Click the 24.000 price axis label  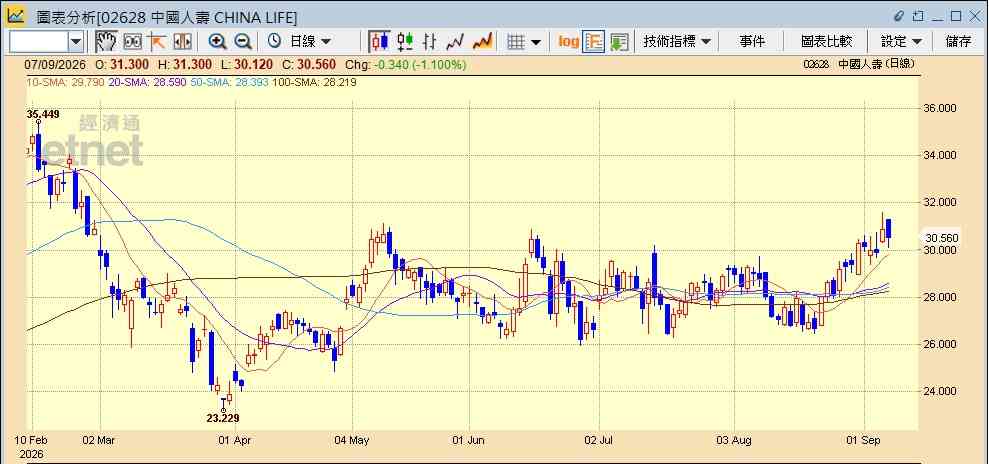pyautogui.click(x=940, y=392)
